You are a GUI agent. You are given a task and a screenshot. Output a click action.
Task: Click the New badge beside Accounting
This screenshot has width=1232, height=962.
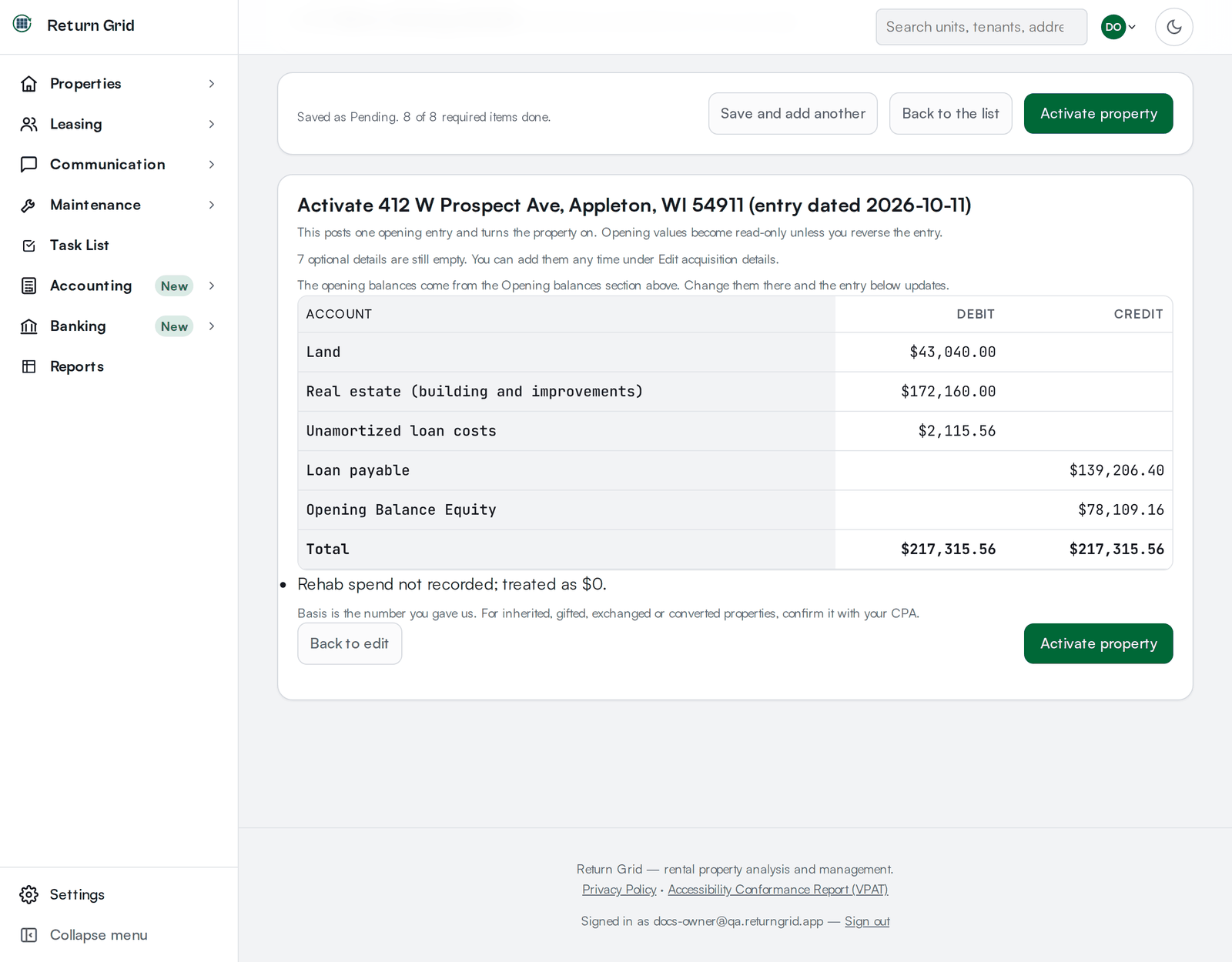coord(174,286)
